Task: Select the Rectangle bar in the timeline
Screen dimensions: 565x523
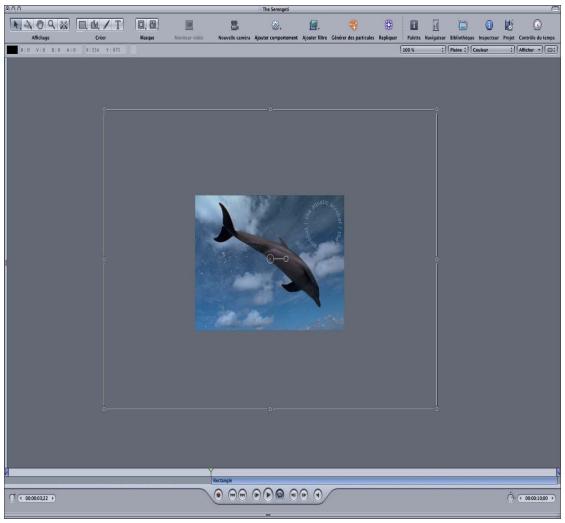Action: click(384, 480)
